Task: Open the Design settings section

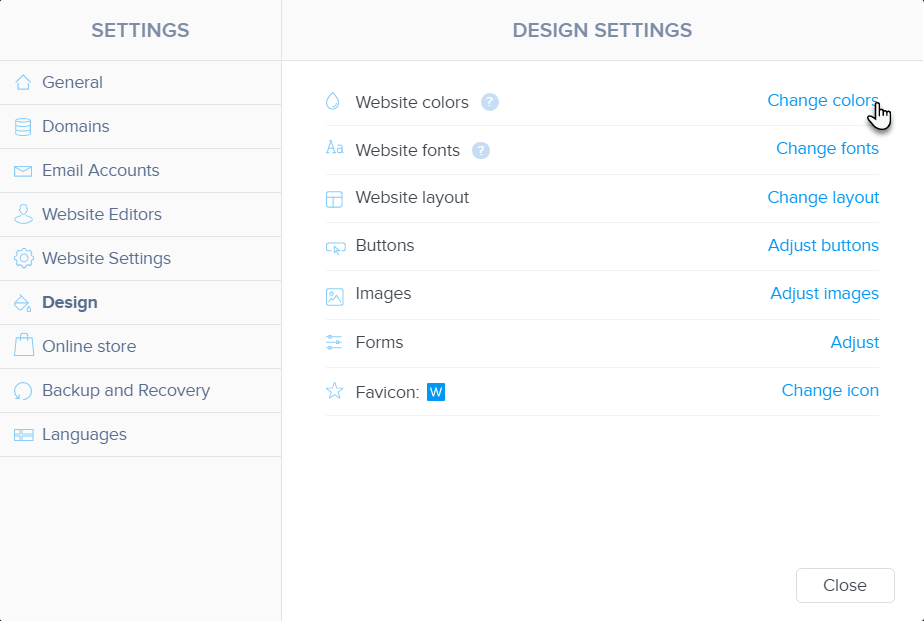Action: click(70, 303)
